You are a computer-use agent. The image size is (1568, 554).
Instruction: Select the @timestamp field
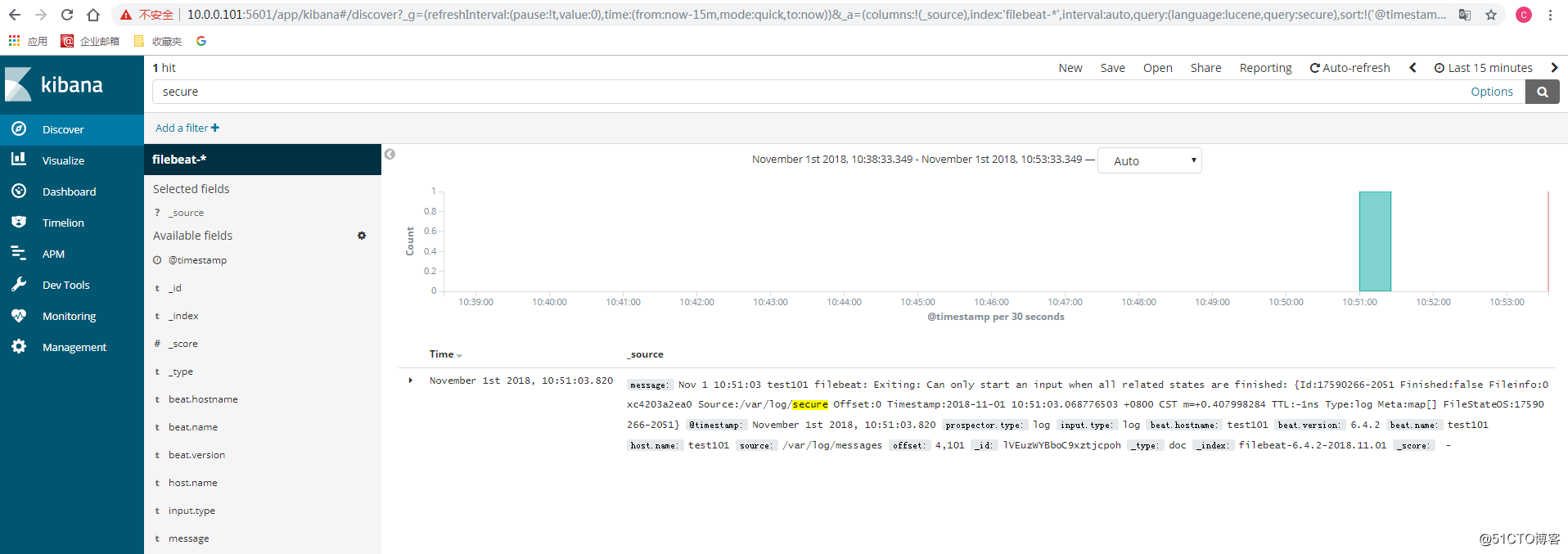coord(197,260)
